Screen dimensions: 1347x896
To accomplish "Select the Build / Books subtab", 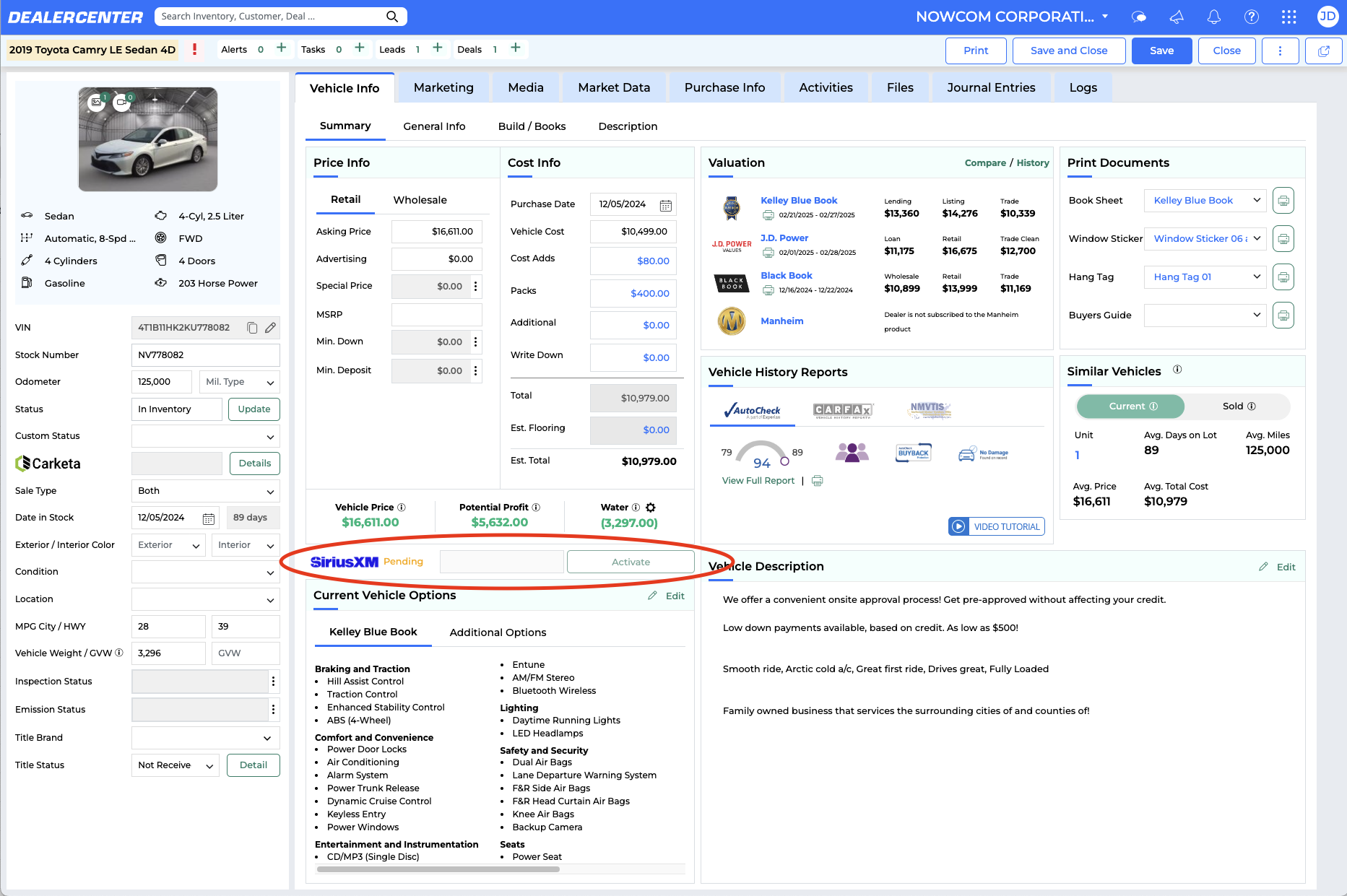I will pos(532,126).
